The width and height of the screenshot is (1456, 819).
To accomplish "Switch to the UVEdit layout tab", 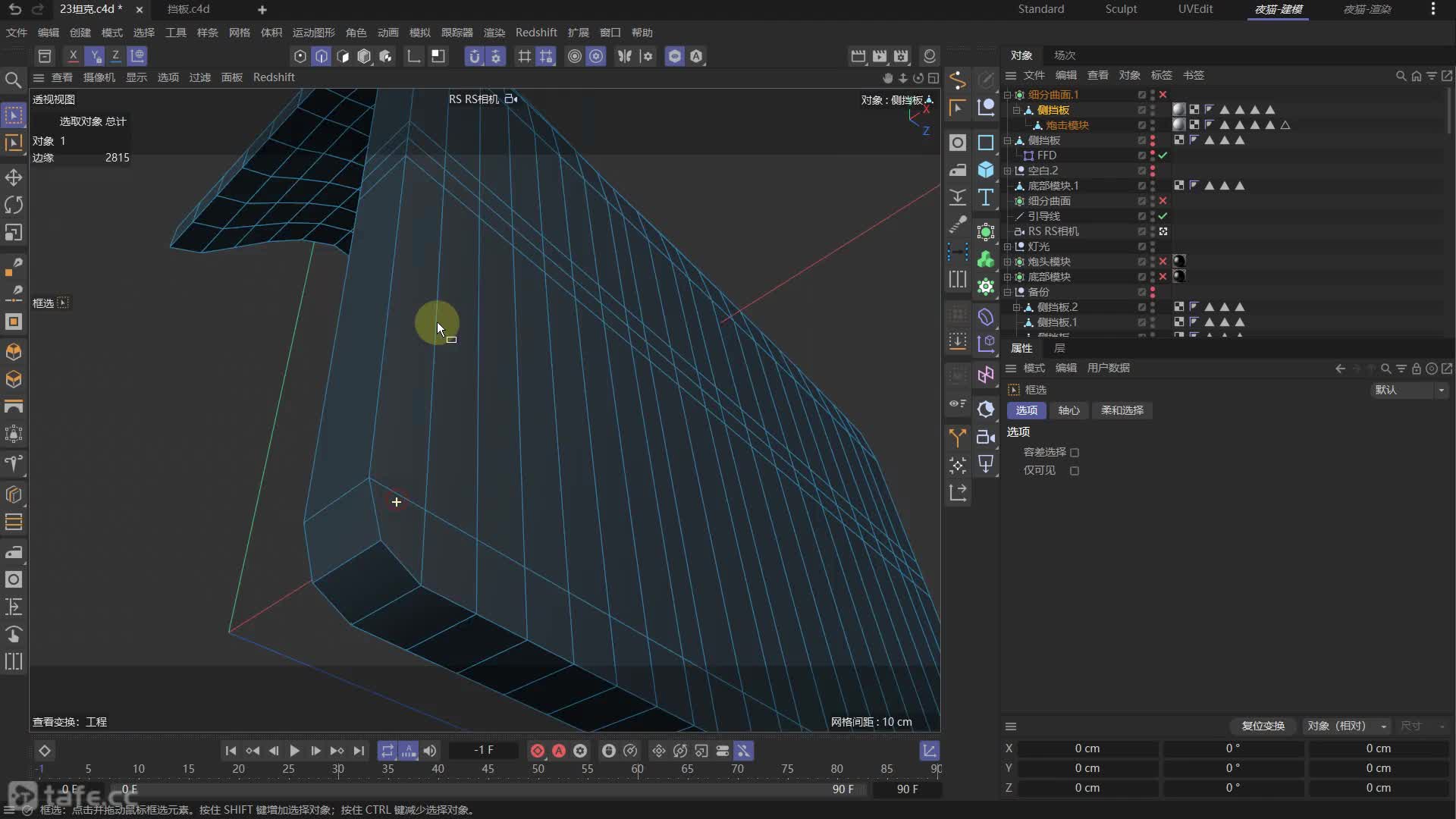I will pyautogui.click(x=1195, y=9).
